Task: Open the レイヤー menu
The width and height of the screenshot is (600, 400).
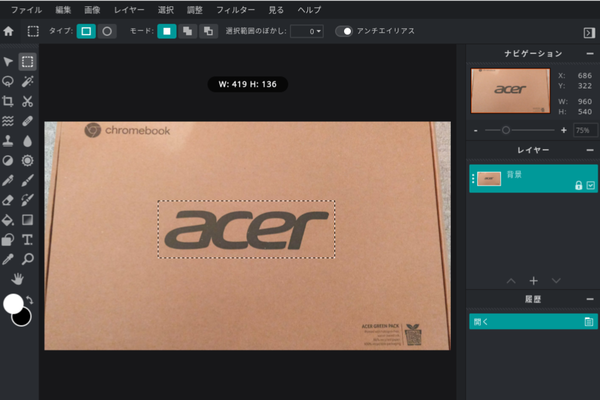Action: coord(129,10)
